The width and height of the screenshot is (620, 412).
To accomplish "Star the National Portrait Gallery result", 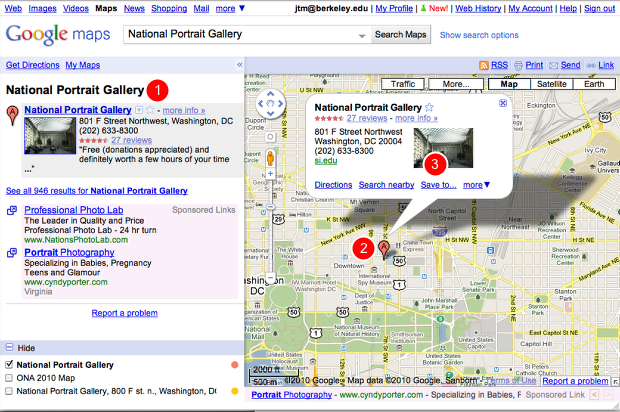I will point(150,110).
